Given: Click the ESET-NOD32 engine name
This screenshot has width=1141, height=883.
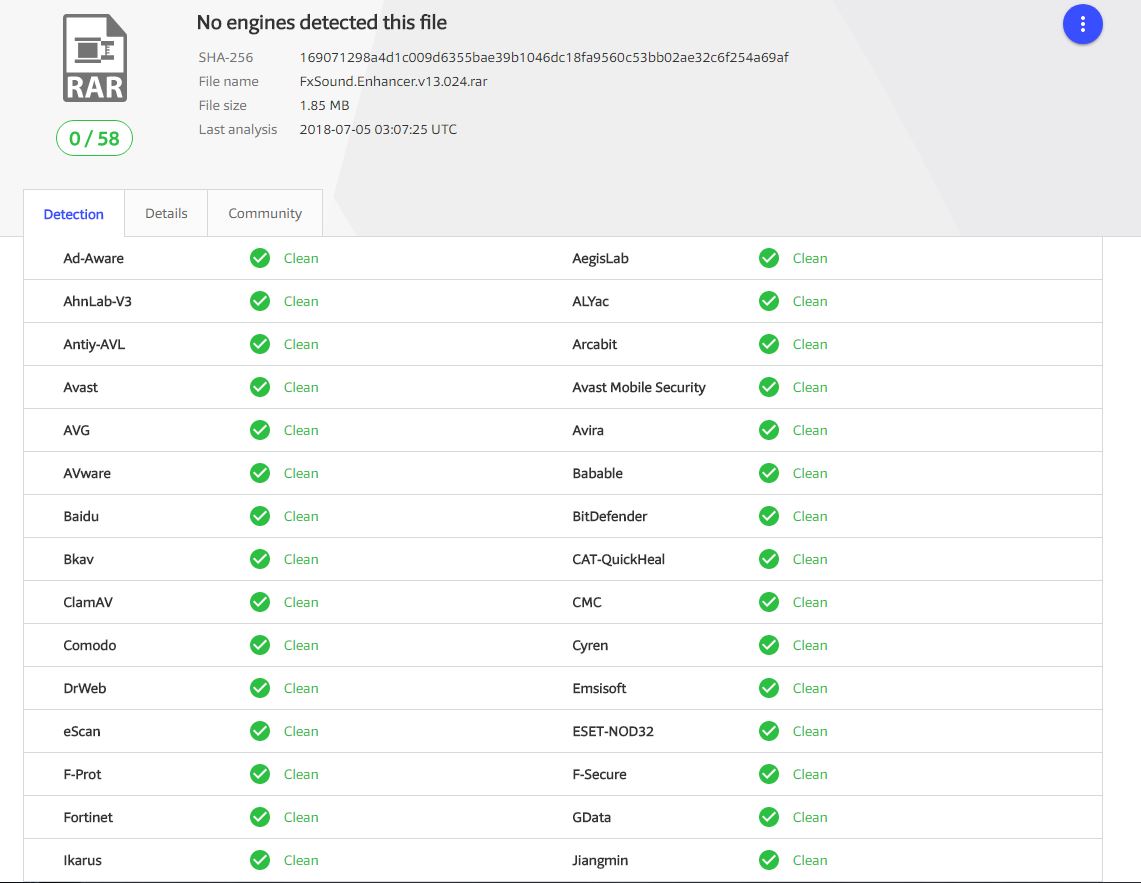Looking at the screenshot, I should pos(613,731).
